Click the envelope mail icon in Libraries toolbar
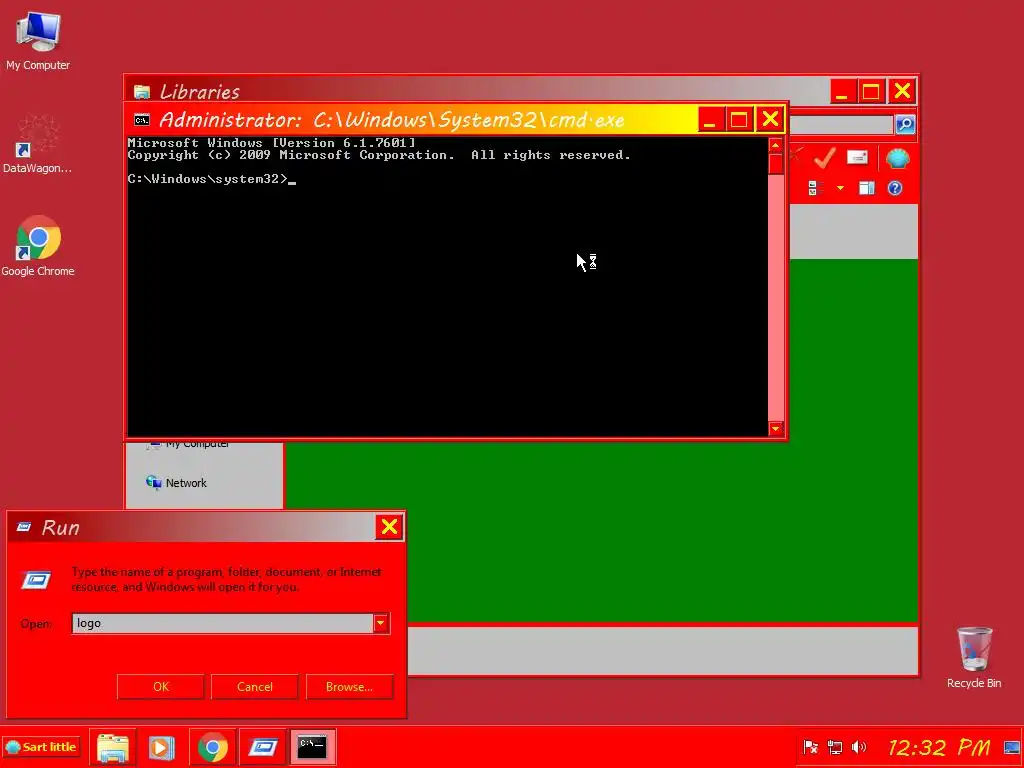 point(857,158)
